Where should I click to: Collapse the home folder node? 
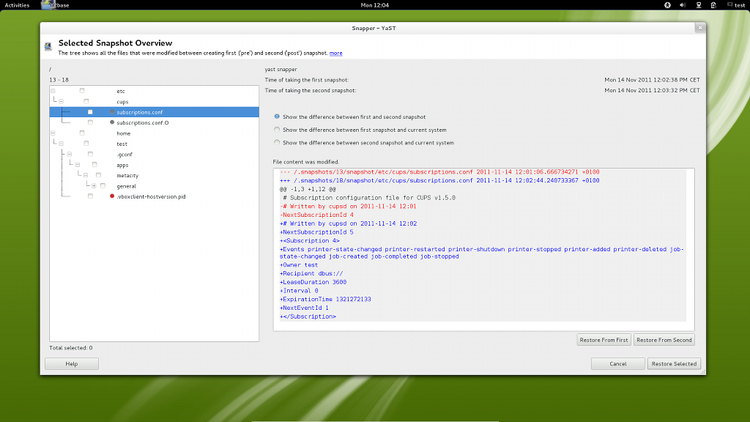click(x=53, y=133)
